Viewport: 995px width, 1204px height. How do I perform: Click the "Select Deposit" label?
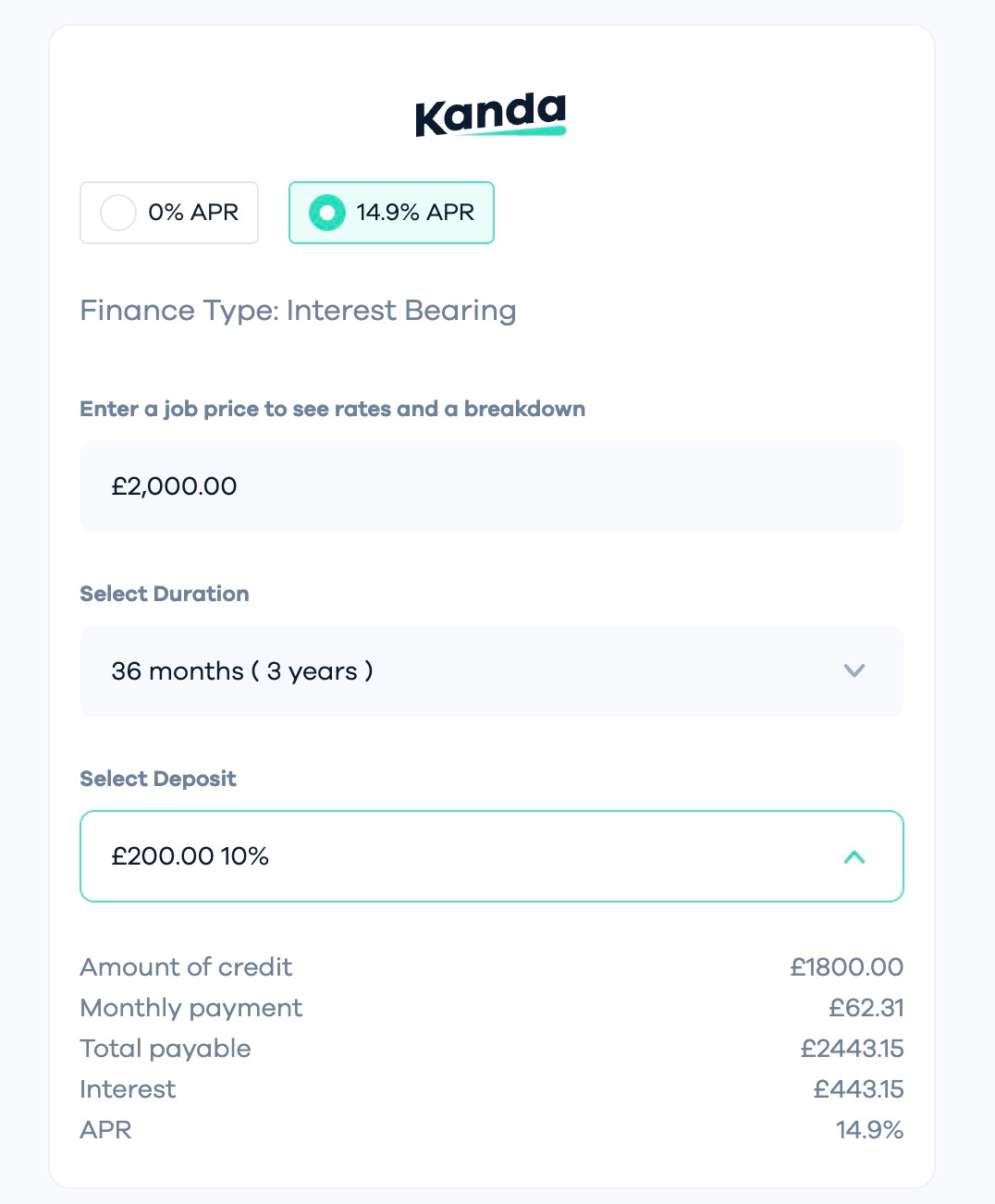point(158,779)
